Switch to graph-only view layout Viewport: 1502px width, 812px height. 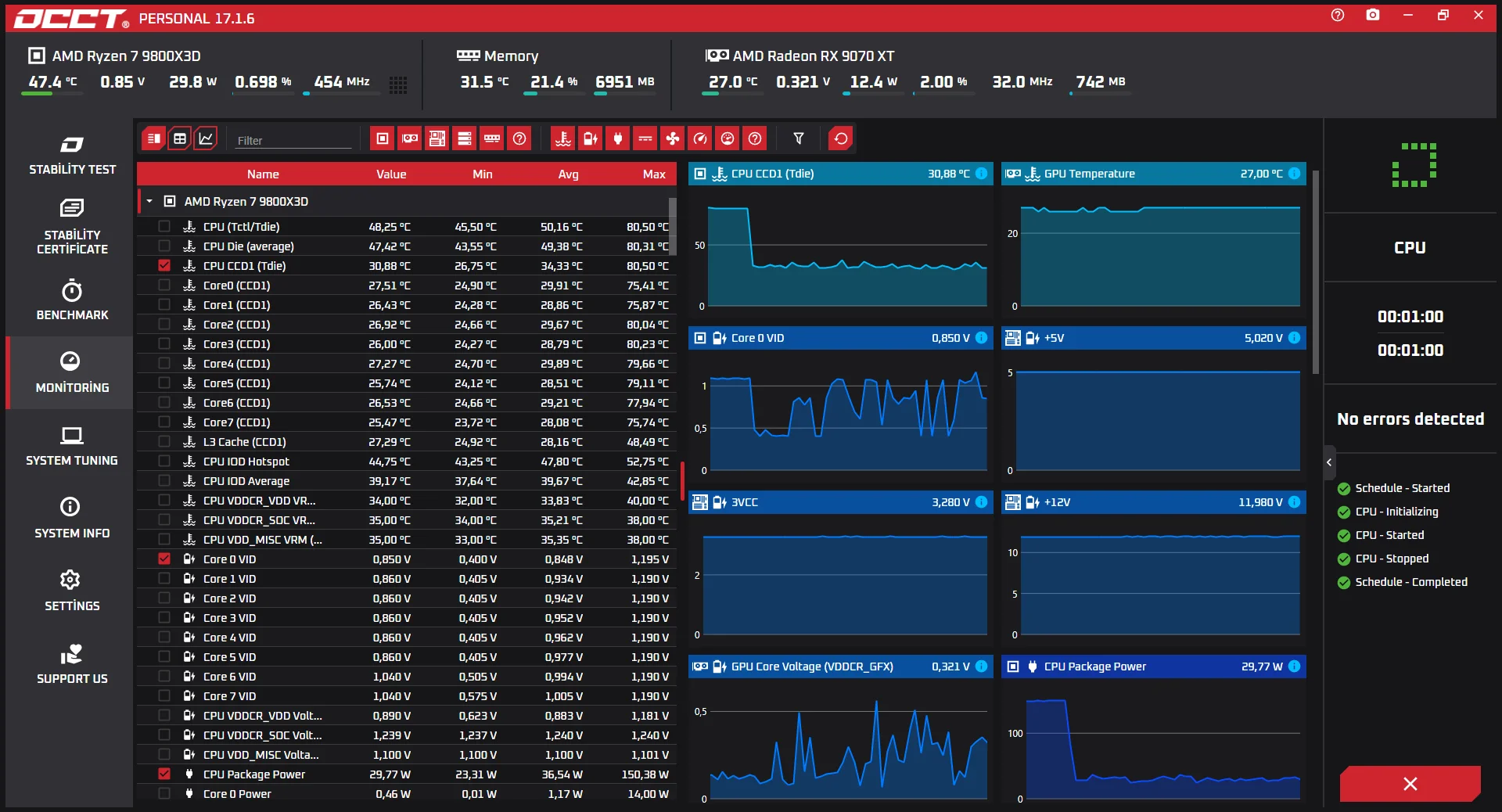click(206, 138)
